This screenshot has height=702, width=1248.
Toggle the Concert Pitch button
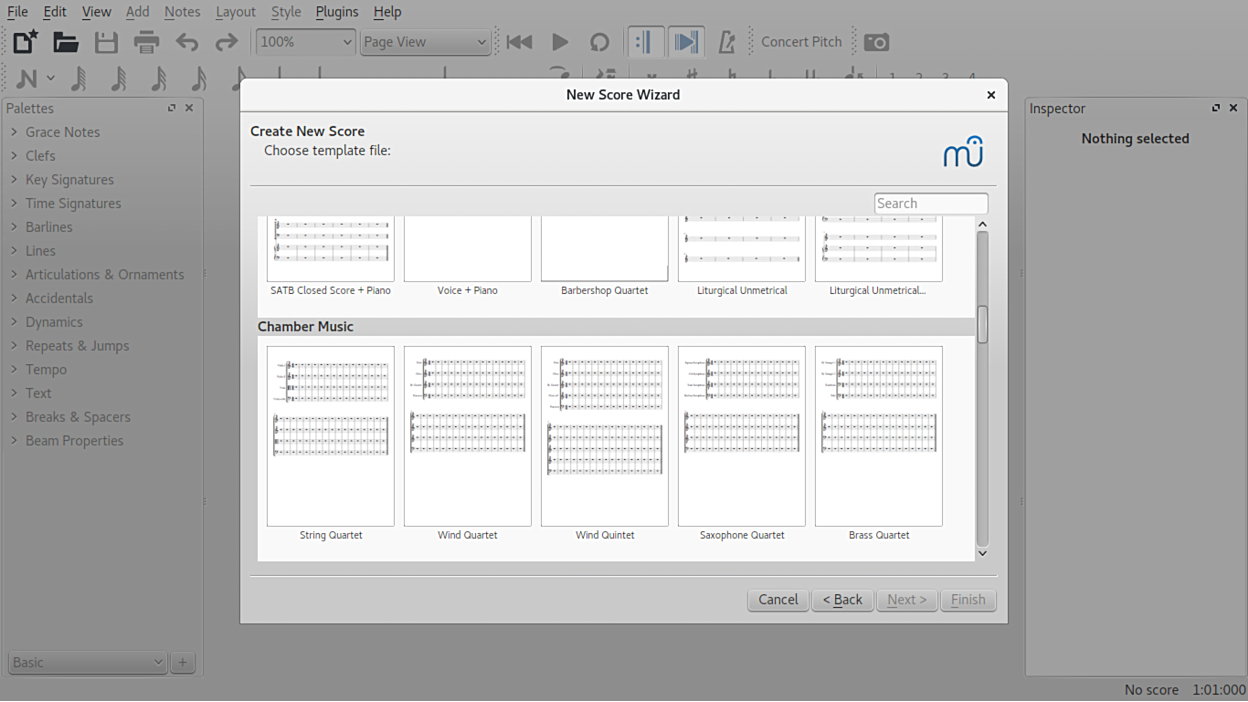coord(801,42)
